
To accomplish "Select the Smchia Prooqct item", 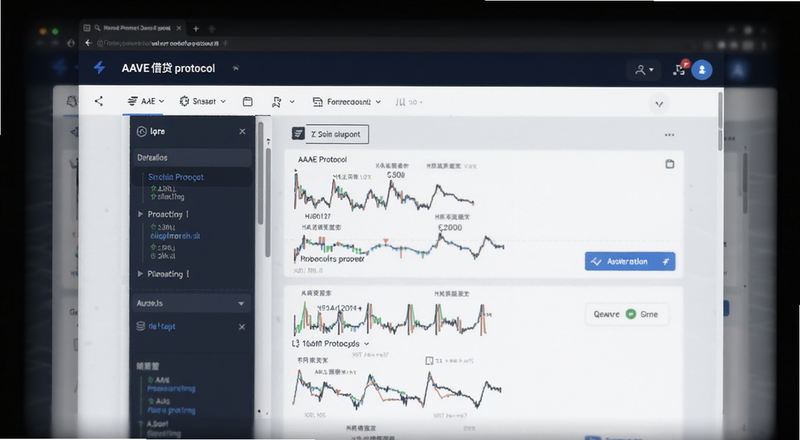I will [x=176, y=177].
